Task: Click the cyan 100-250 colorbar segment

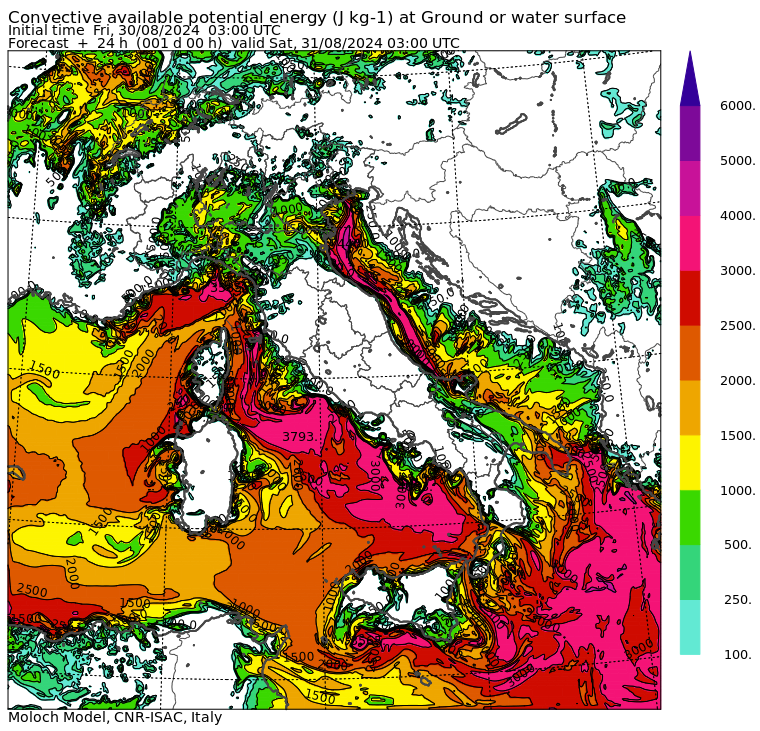Action: click(x=690, y=627)
